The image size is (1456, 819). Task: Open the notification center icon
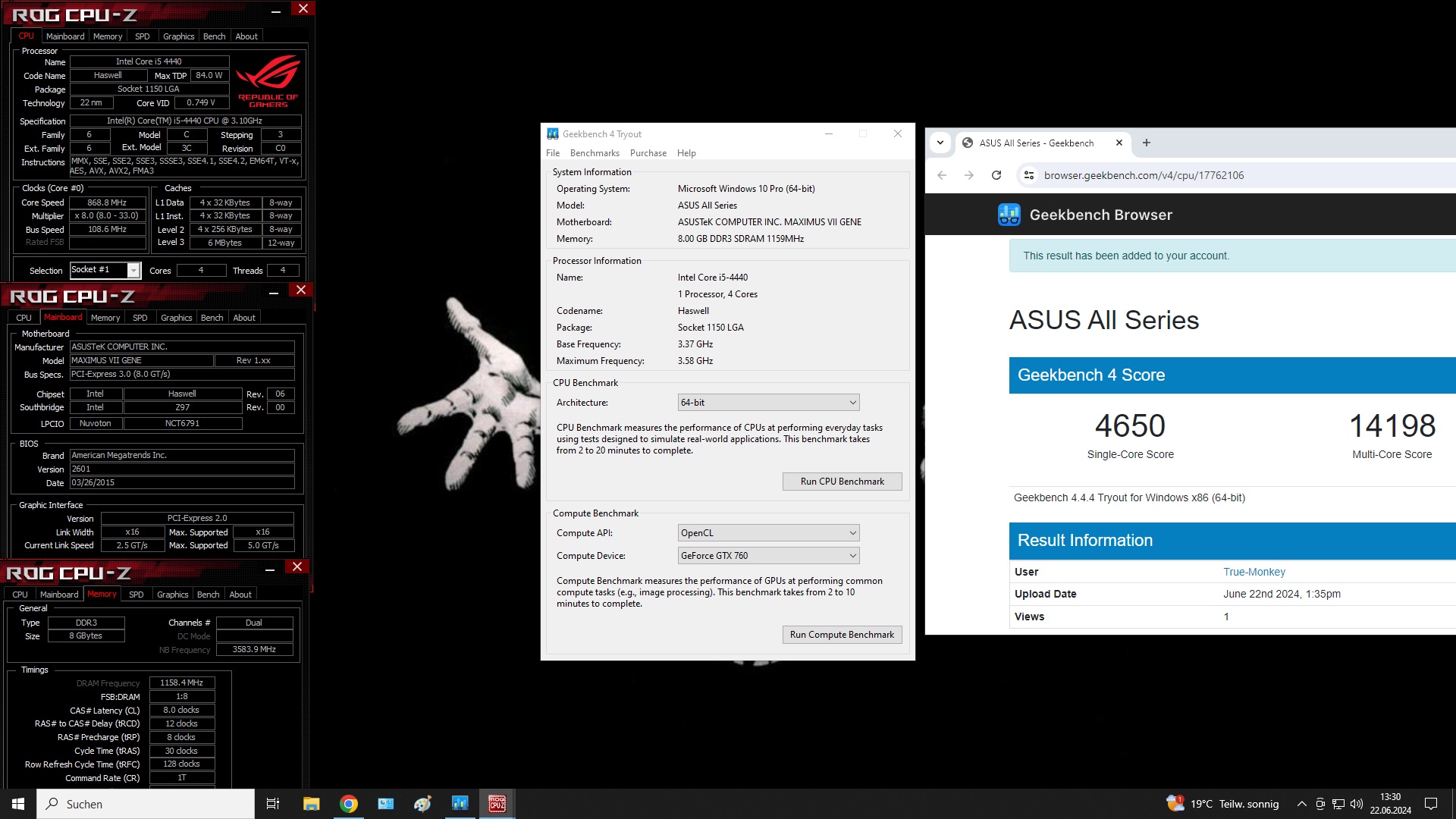1431,804
